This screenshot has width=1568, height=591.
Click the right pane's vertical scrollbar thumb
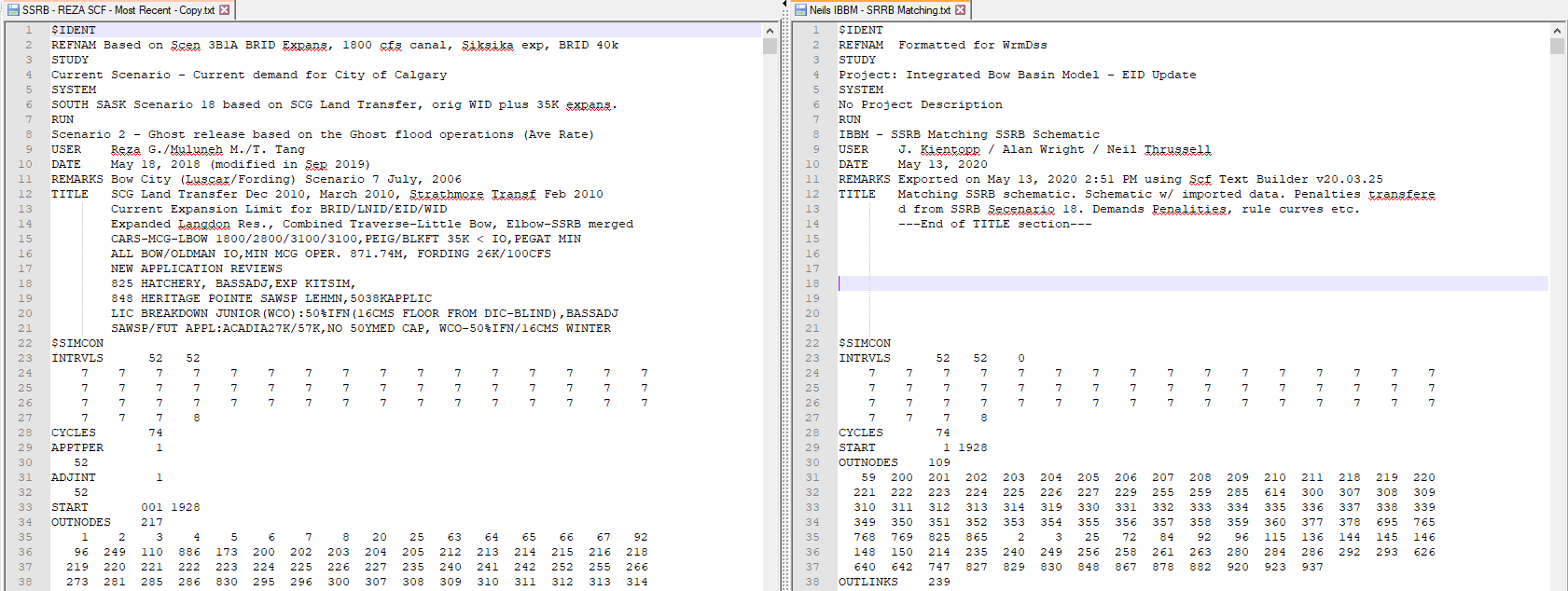[1557, 46]
